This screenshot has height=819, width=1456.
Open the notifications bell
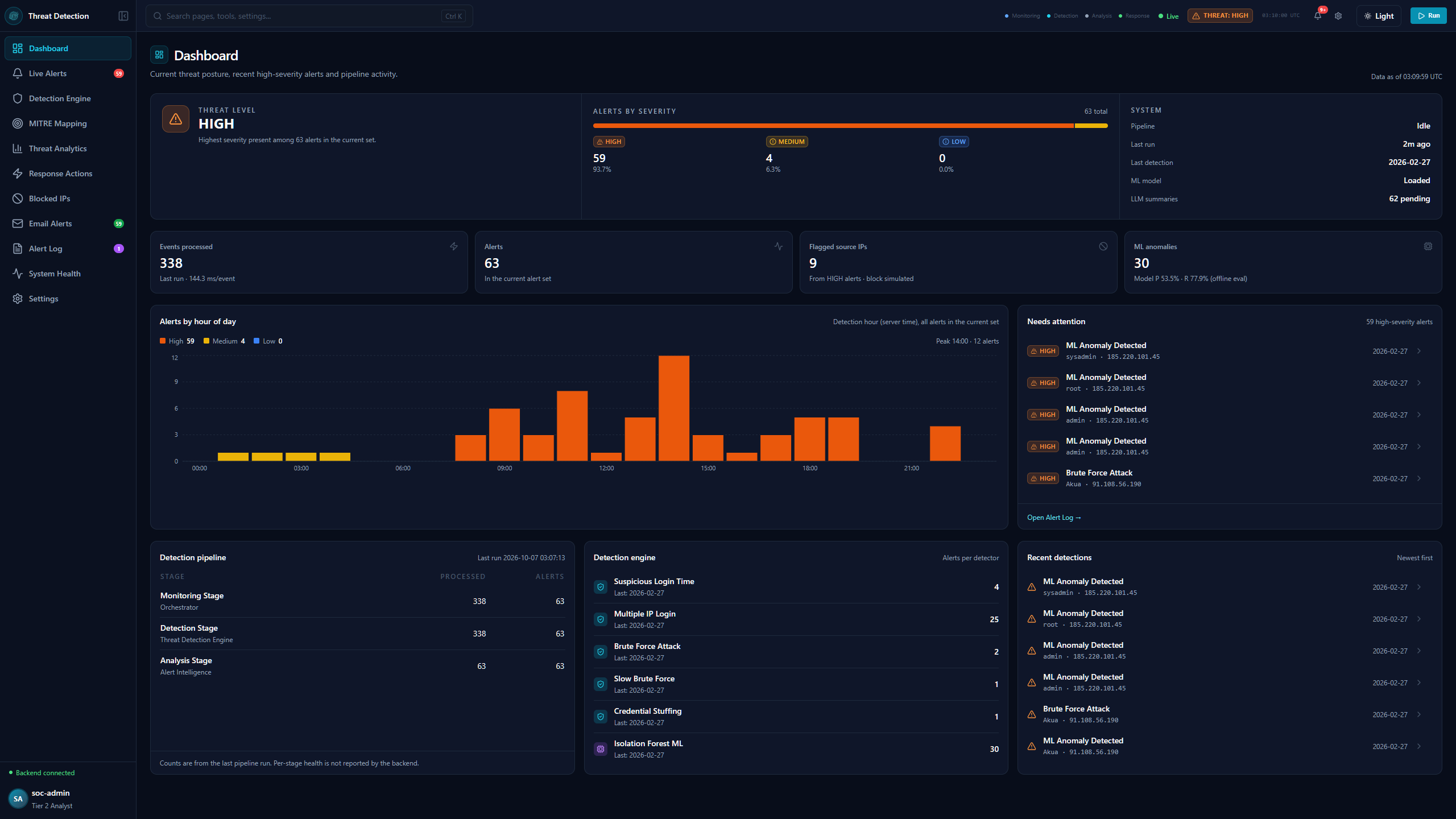pyautogui.click(x=1318, y=16)
